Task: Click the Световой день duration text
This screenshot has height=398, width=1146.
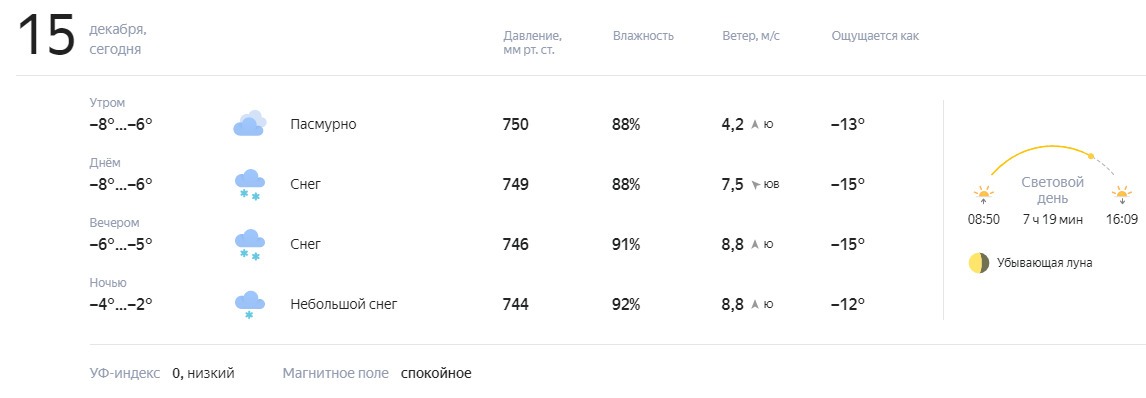Action: click(x=1052, y=219)
